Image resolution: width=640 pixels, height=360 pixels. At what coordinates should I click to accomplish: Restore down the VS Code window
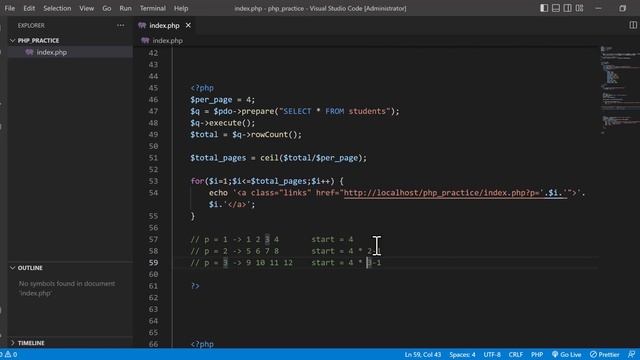coord(622,8)
